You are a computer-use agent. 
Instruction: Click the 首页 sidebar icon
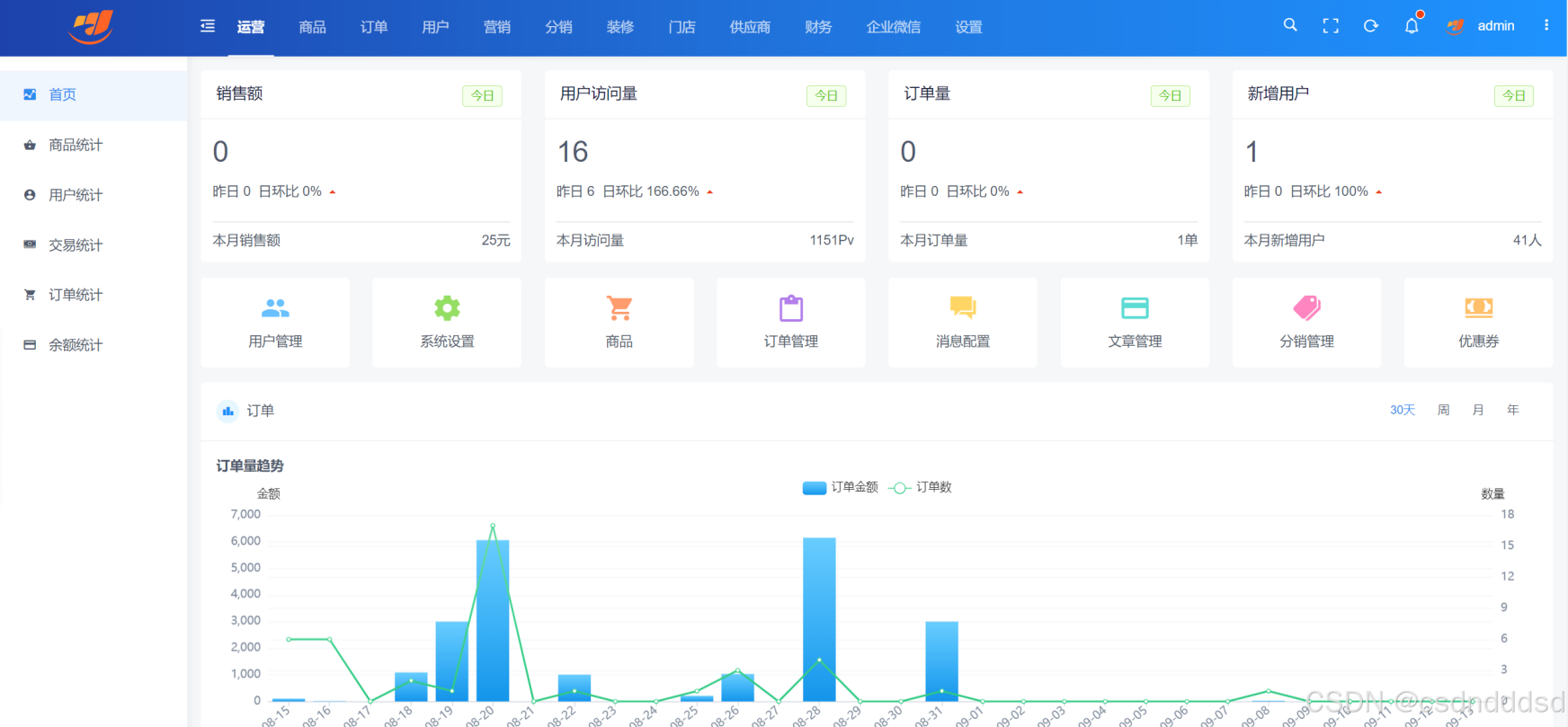[x=30, y=94]
